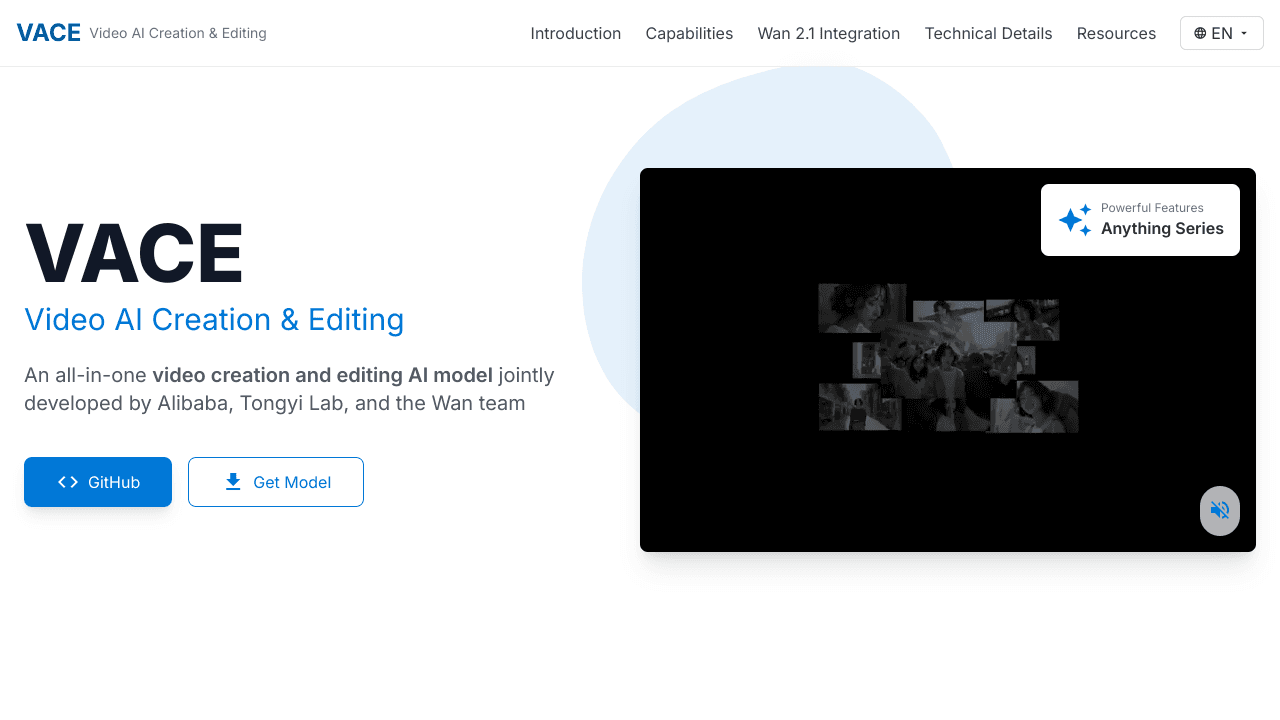Open the Introduction nav item
The width and height of the screenshot is (1280, 720).
(575, 33)
